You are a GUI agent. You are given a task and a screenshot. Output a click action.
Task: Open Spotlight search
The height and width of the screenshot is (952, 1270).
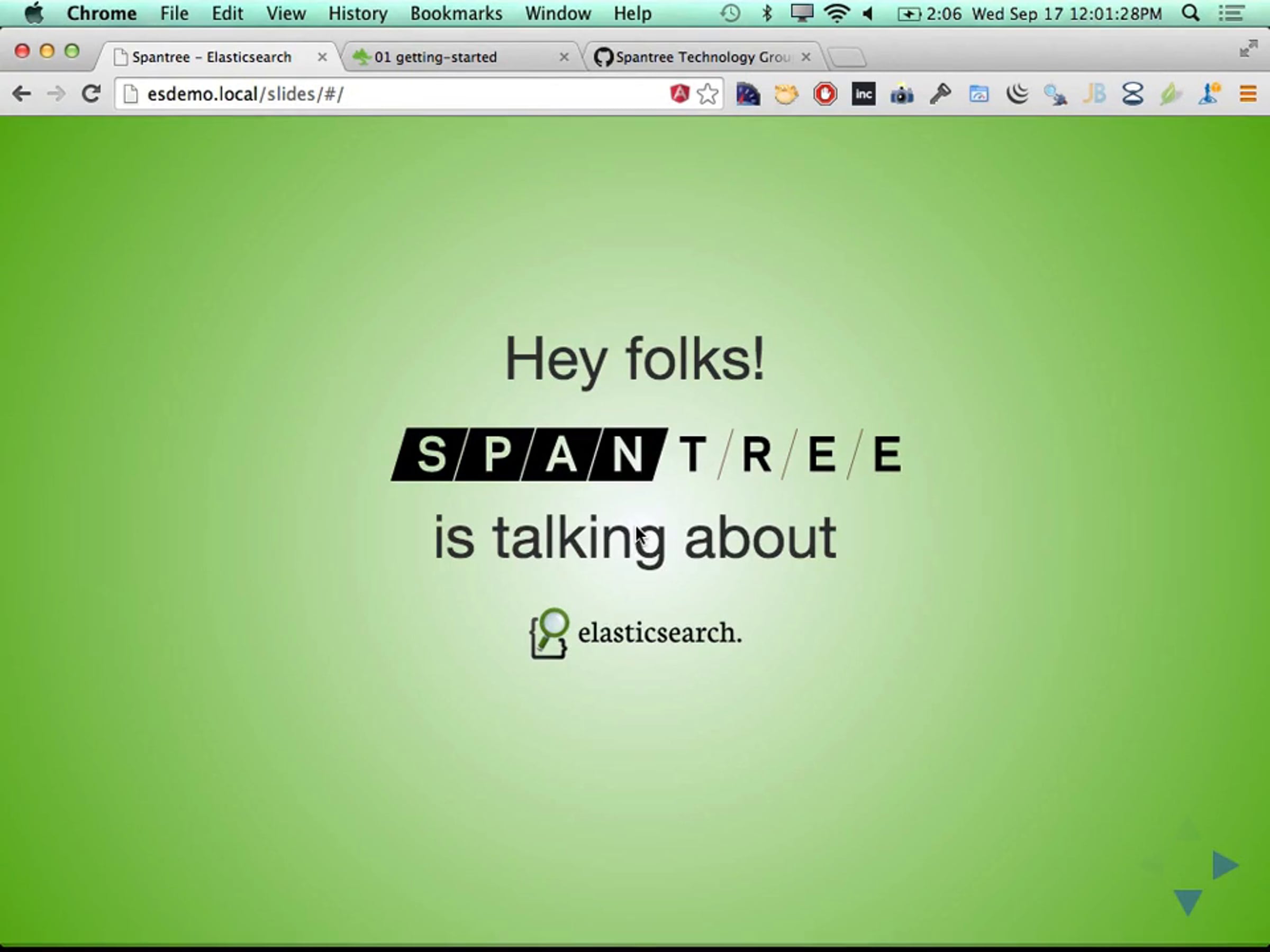[1191, 13]
